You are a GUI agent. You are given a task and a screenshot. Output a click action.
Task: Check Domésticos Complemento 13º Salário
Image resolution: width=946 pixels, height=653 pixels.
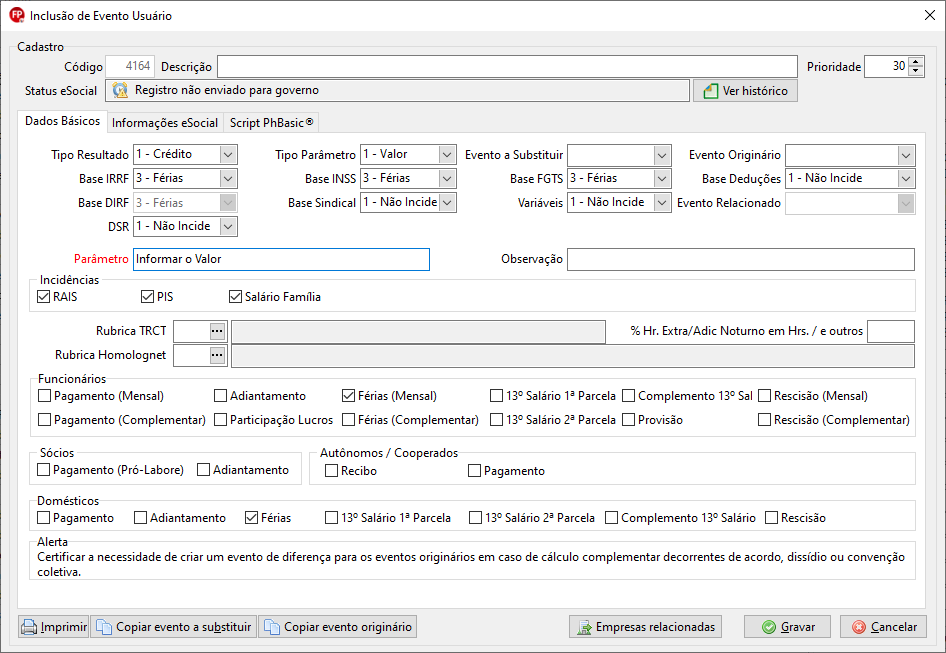click(x=612, y=518)
